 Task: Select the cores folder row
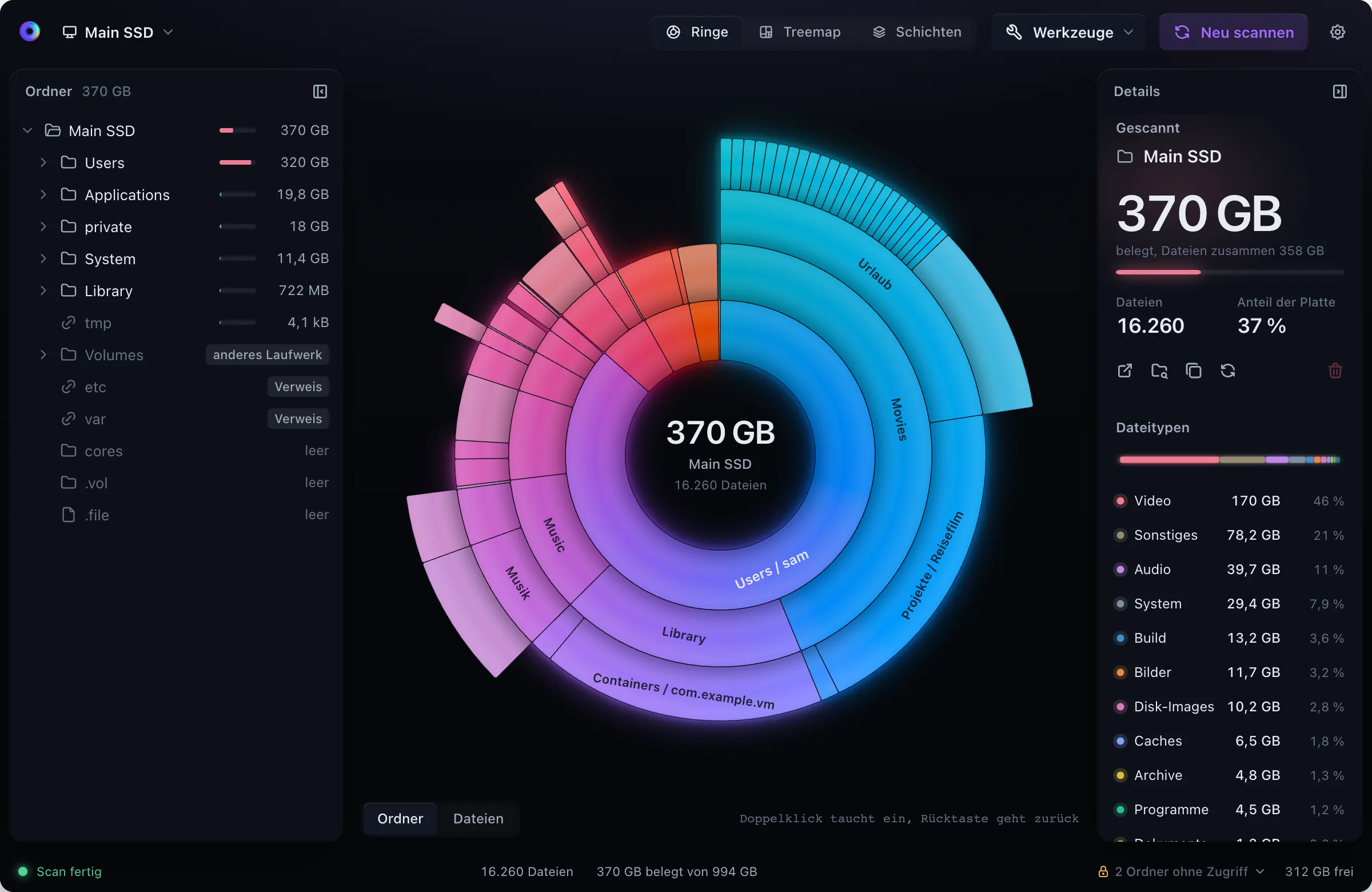pos(177,451)
